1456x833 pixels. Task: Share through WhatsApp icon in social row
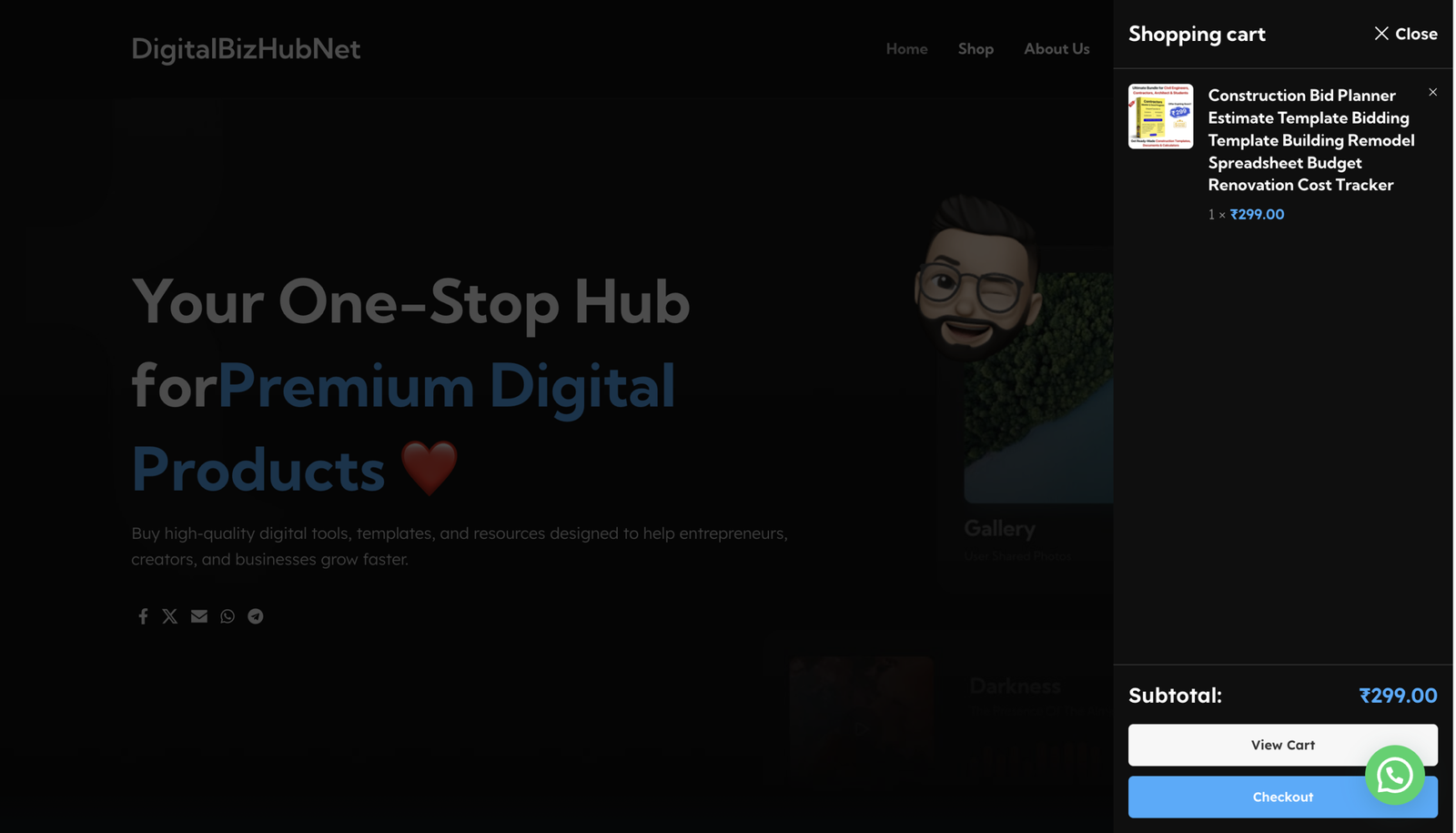[227, 616]
